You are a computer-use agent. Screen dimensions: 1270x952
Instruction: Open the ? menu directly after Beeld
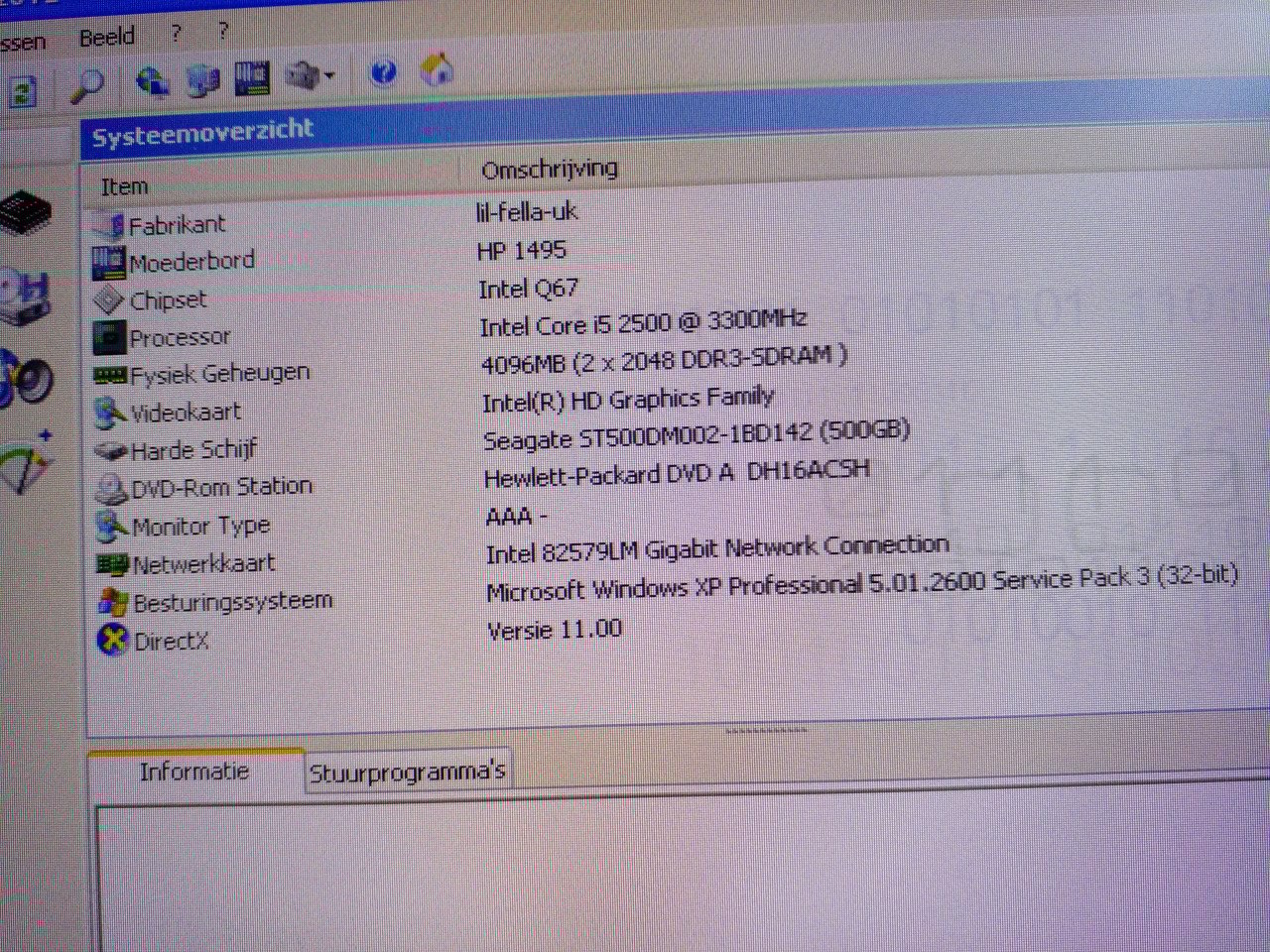click(176, 34)
